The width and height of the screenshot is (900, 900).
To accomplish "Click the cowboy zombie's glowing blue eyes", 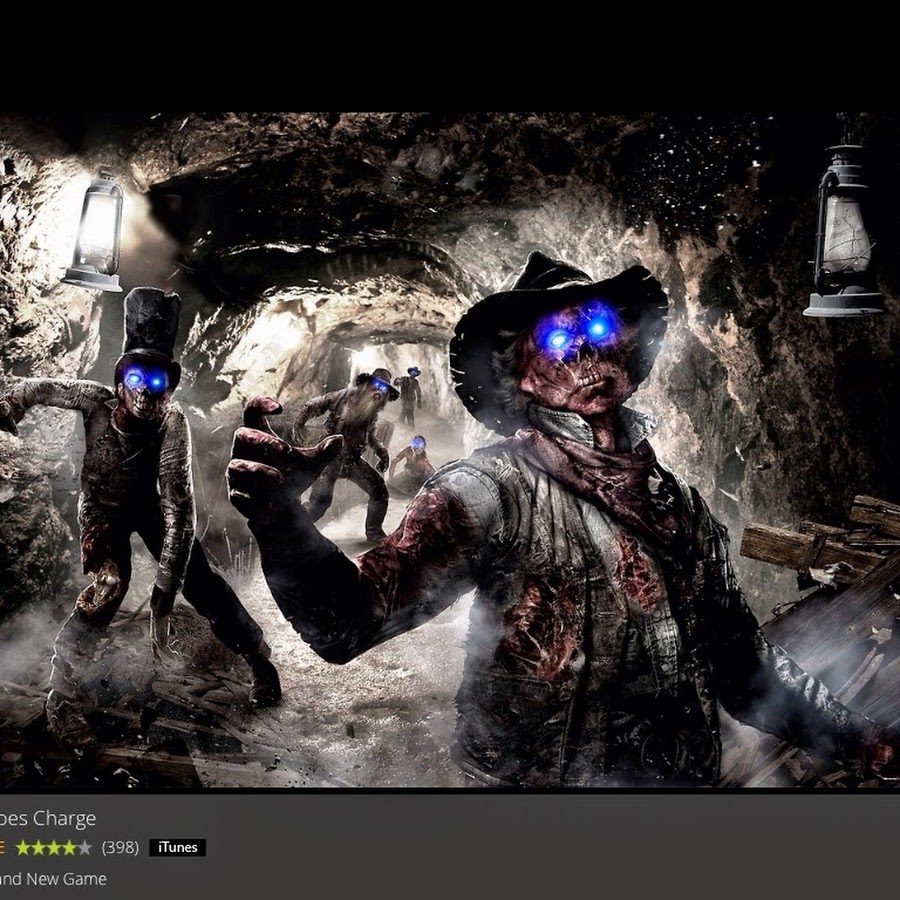I will tap(578, 332).
